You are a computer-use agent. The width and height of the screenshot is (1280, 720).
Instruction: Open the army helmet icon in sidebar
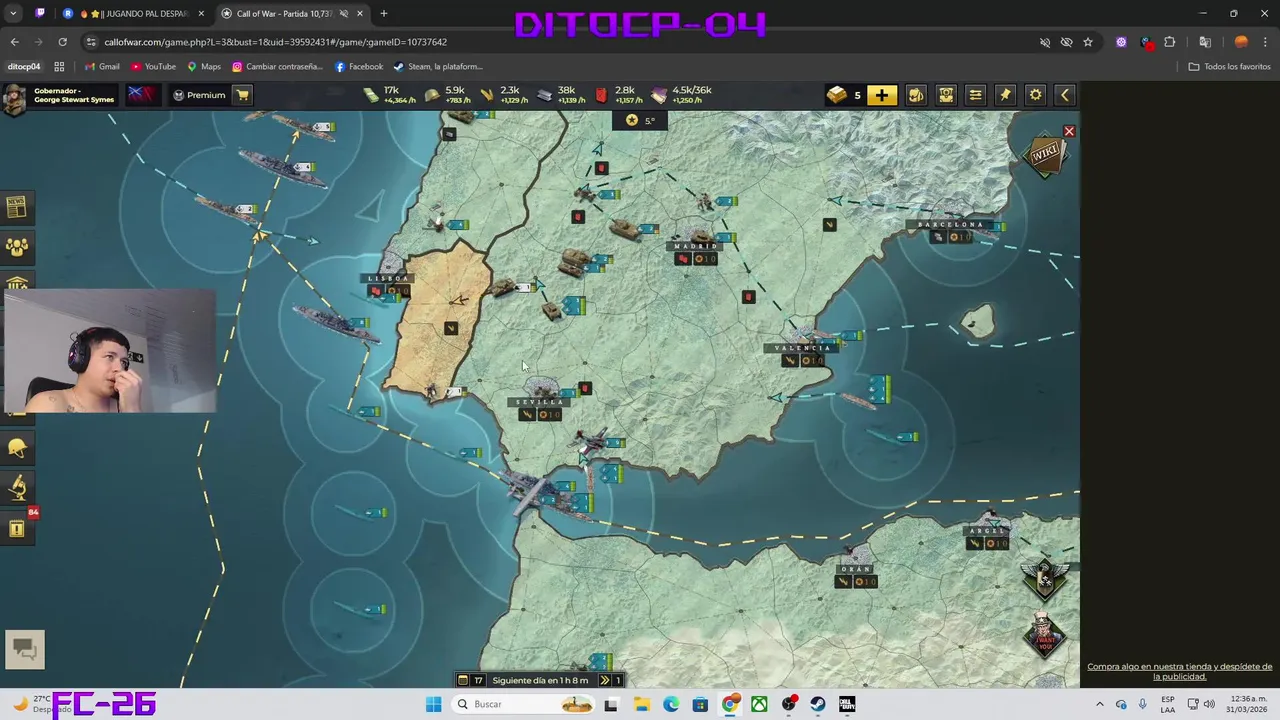pyautogui.click(x=17, y=448)
